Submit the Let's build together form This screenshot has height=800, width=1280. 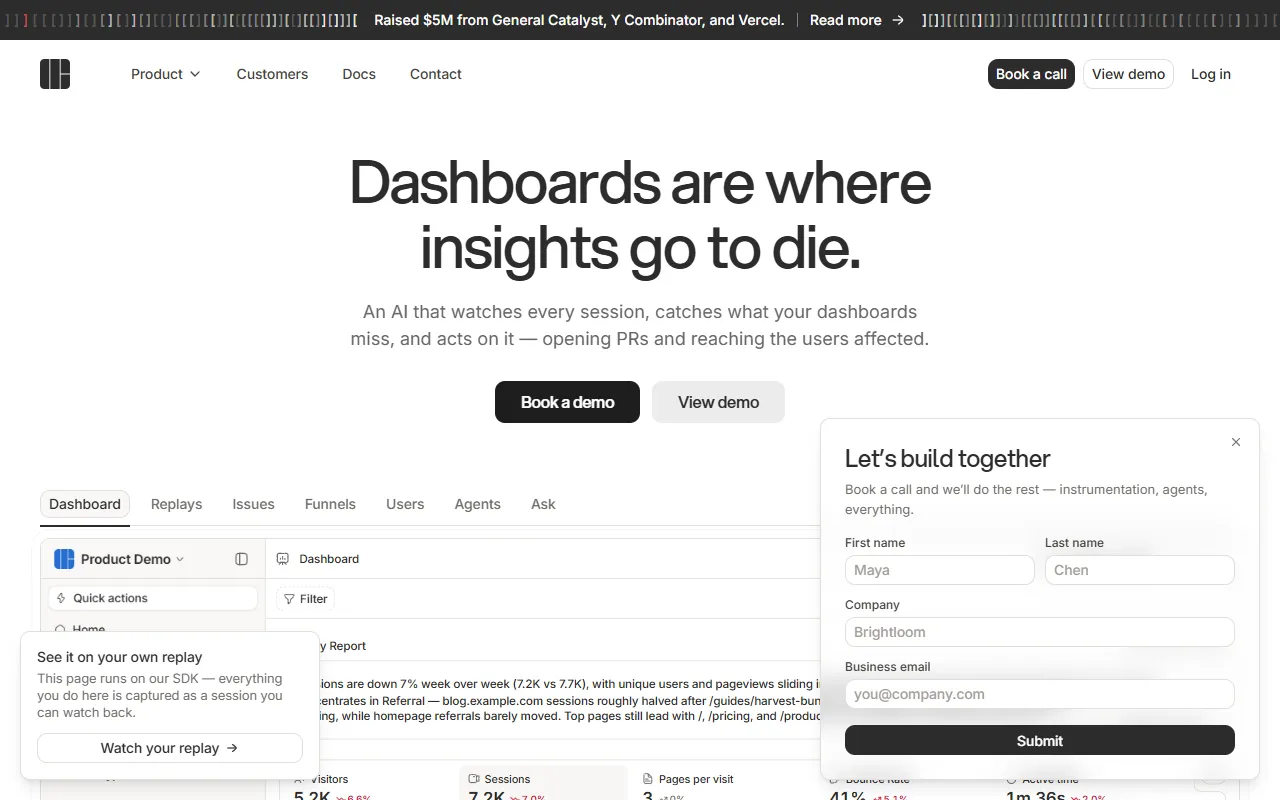click(x=1040, y=740)
